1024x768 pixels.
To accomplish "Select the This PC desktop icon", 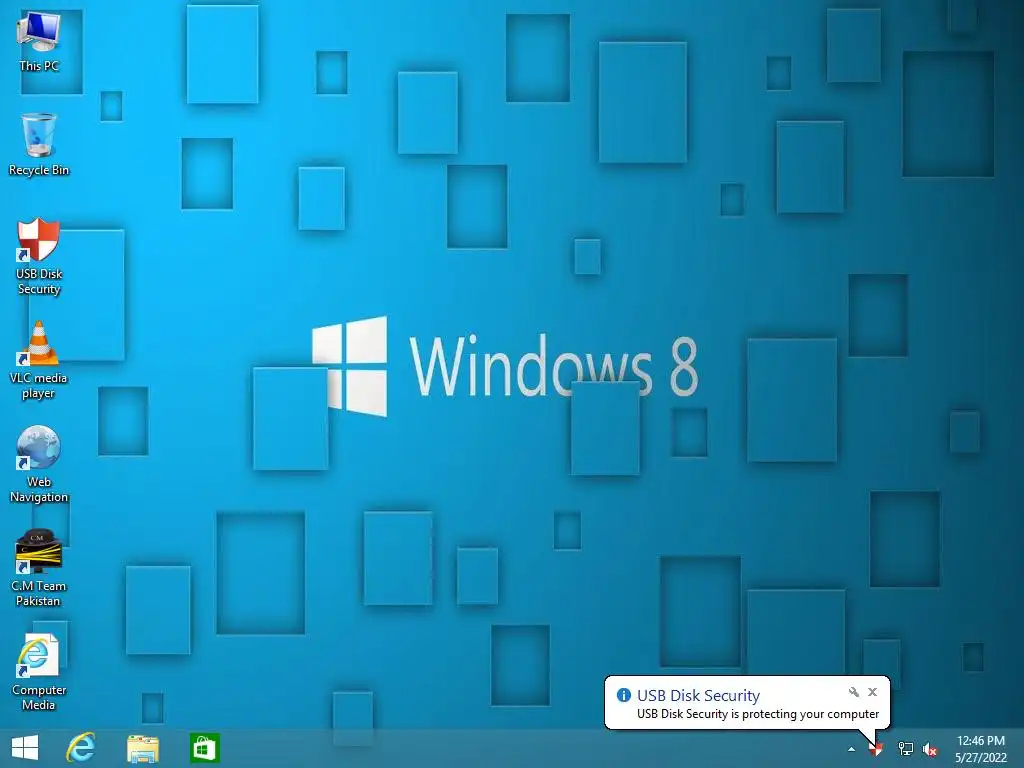I will 39,40.
